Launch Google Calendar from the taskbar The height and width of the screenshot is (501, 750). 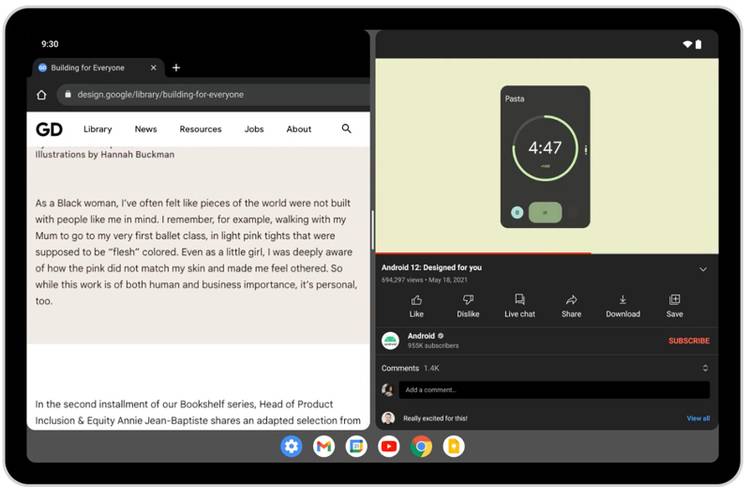coord(356,447)
